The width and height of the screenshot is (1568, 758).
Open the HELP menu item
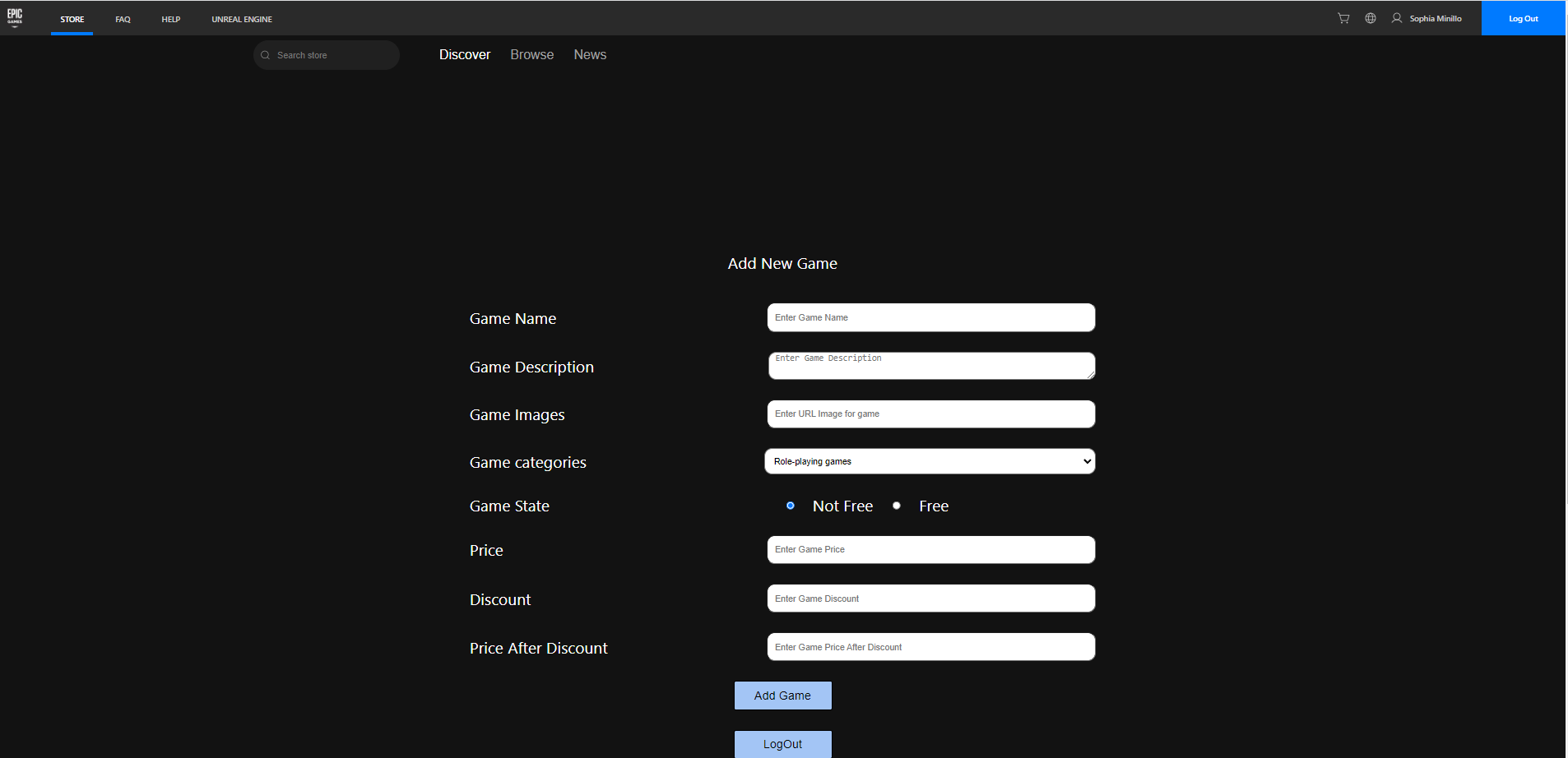pyautogui.click(x=171, y=19)
